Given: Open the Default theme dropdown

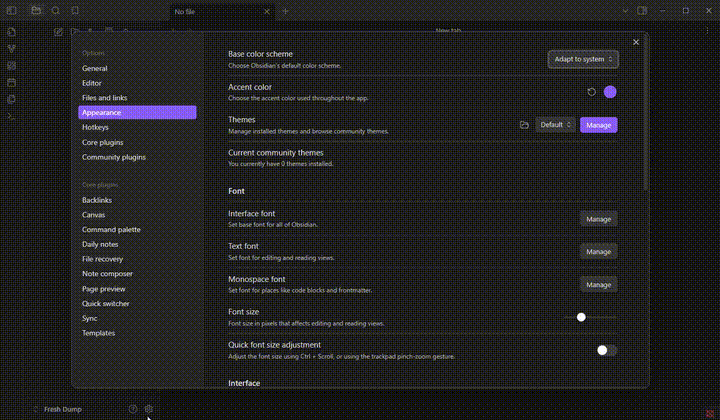Looking at the screenshot, I should tap(555, 125).
